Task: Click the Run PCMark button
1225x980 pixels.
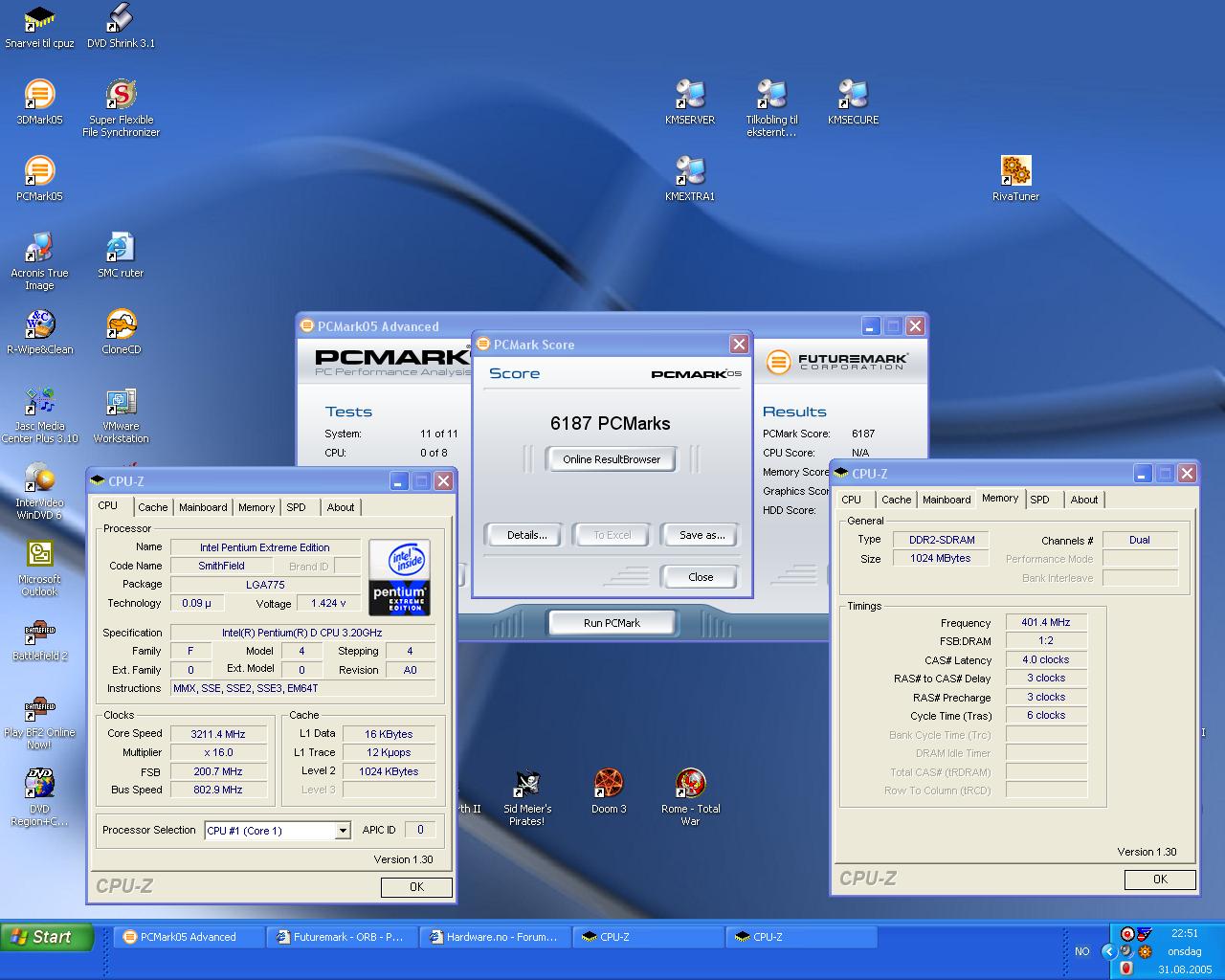Action: (x=612, y=623)
